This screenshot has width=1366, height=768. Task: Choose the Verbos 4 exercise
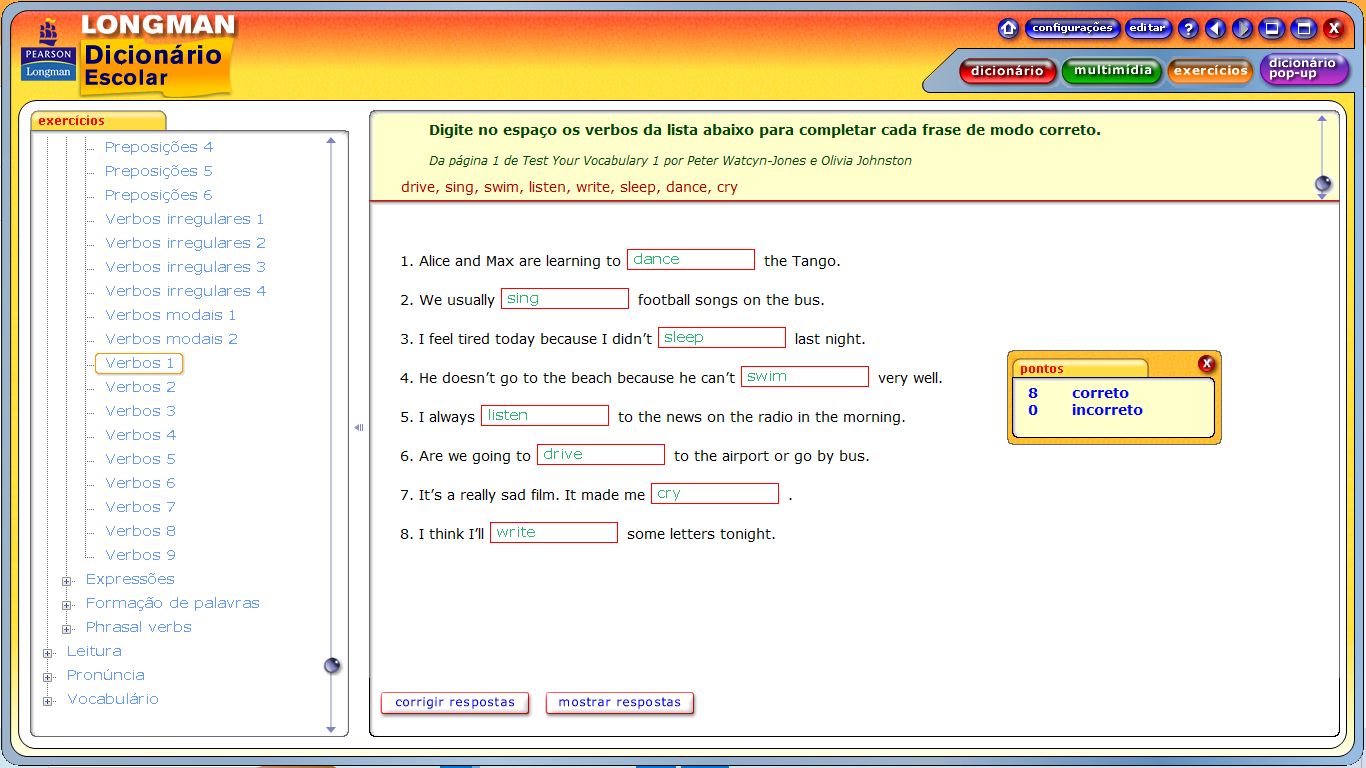[140, 435]
